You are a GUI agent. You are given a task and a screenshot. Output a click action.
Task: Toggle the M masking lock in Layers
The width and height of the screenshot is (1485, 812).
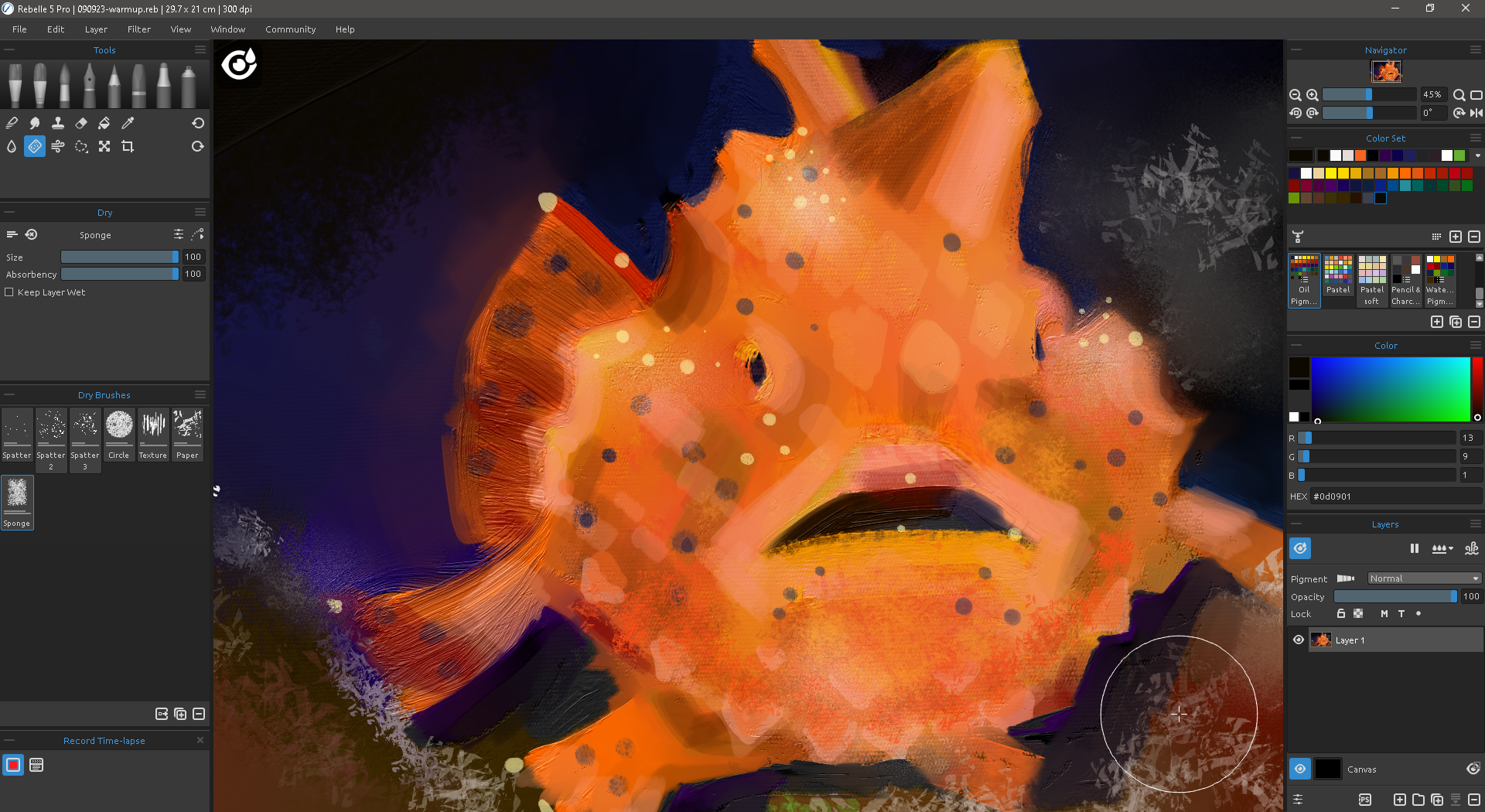point(1384,614)
